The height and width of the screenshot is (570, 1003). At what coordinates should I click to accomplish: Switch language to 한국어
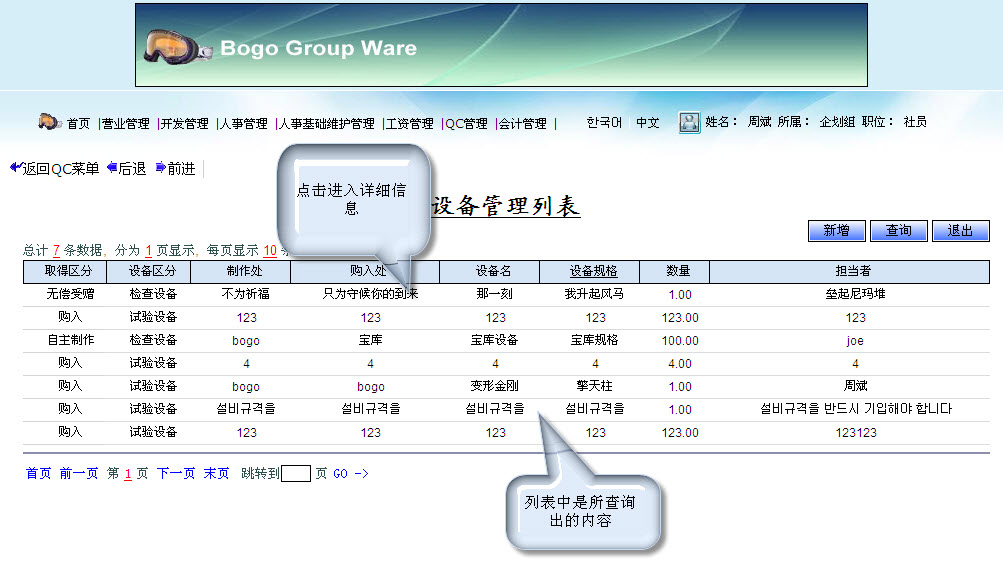604,122
